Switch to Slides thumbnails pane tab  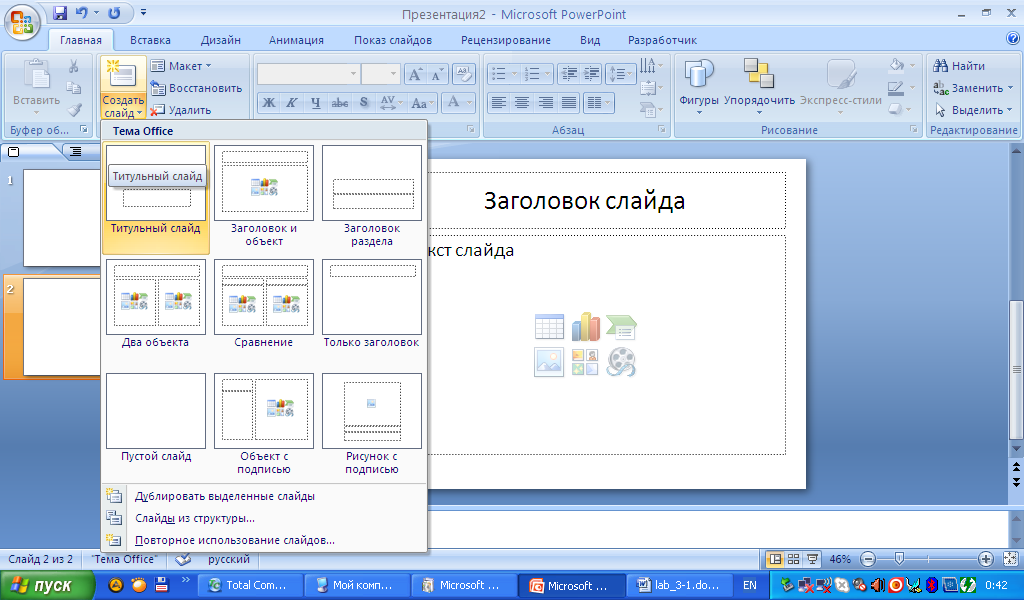(x=14, y=151)
